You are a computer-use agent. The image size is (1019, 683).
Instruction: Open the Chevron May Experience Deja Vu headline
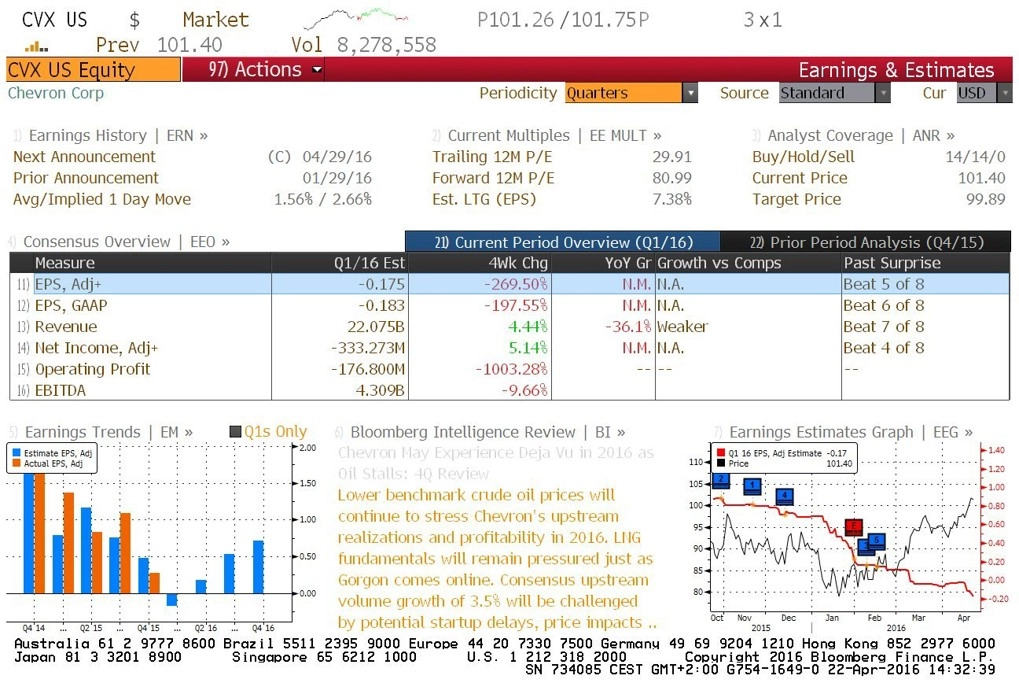click(x=496, y=463)
